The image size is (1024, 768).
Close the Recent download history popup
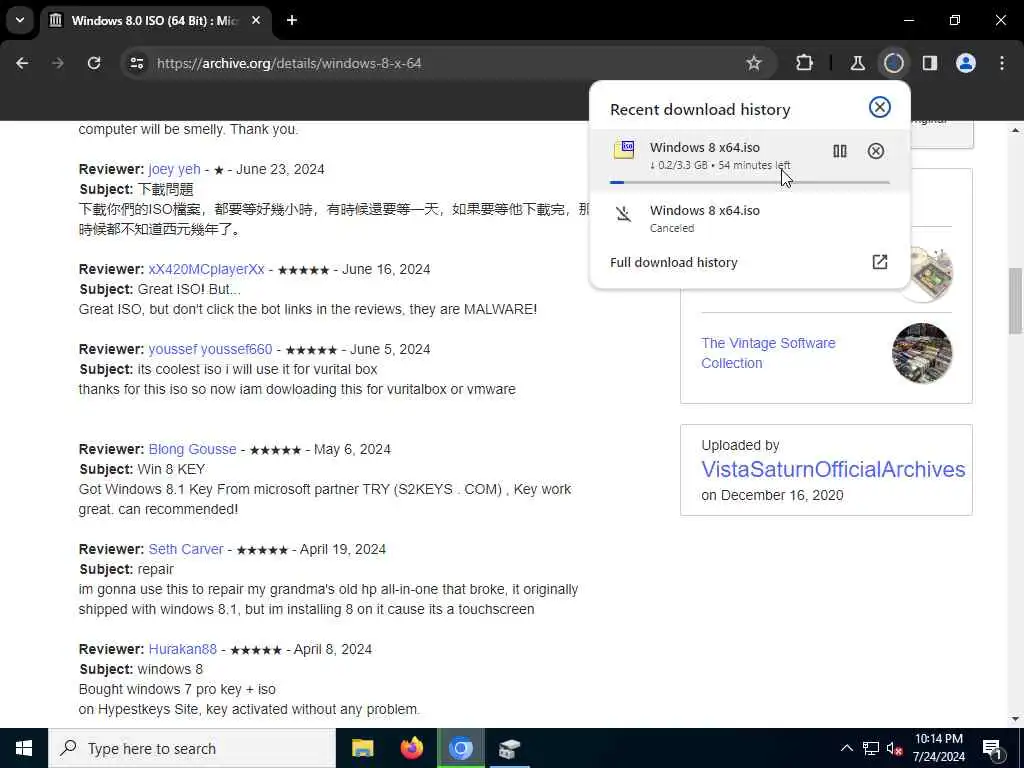[x=880, y=107]
